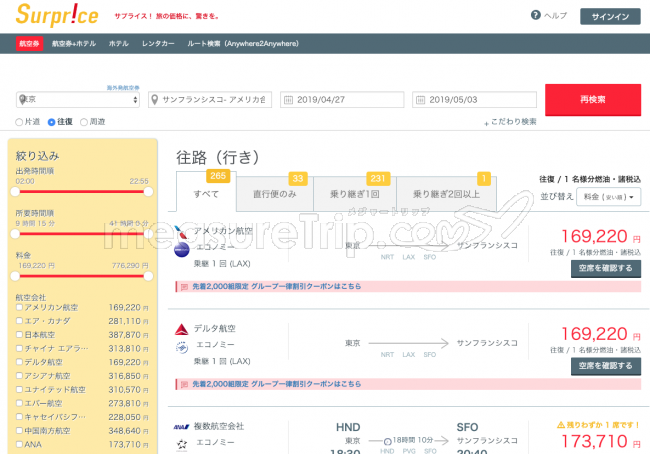The width and height of the screenshot is (650, 454).
Task: Click the calendar icon for 2019/05/03
Action: (420, 100)
